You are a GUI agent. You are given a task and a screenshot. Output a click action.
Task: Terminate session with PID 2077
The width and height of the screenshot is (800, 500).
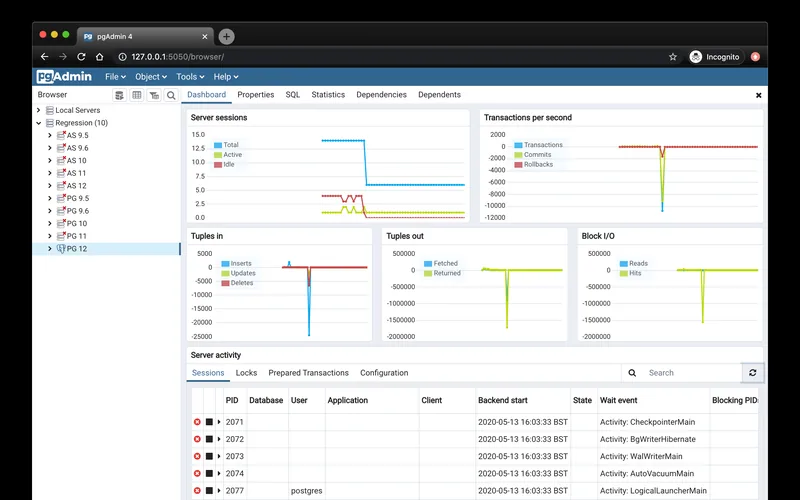click(x=197, y=491)
